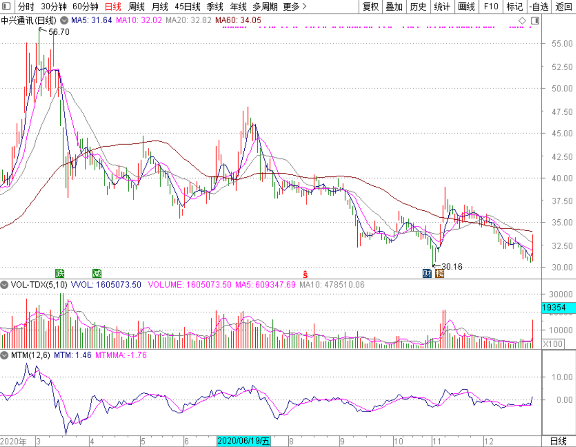The width and height of the screenshot is (576, 447).
Task: Click the highlighted date 2020/06/19/五 on timeline
Action: pos(244,441)
